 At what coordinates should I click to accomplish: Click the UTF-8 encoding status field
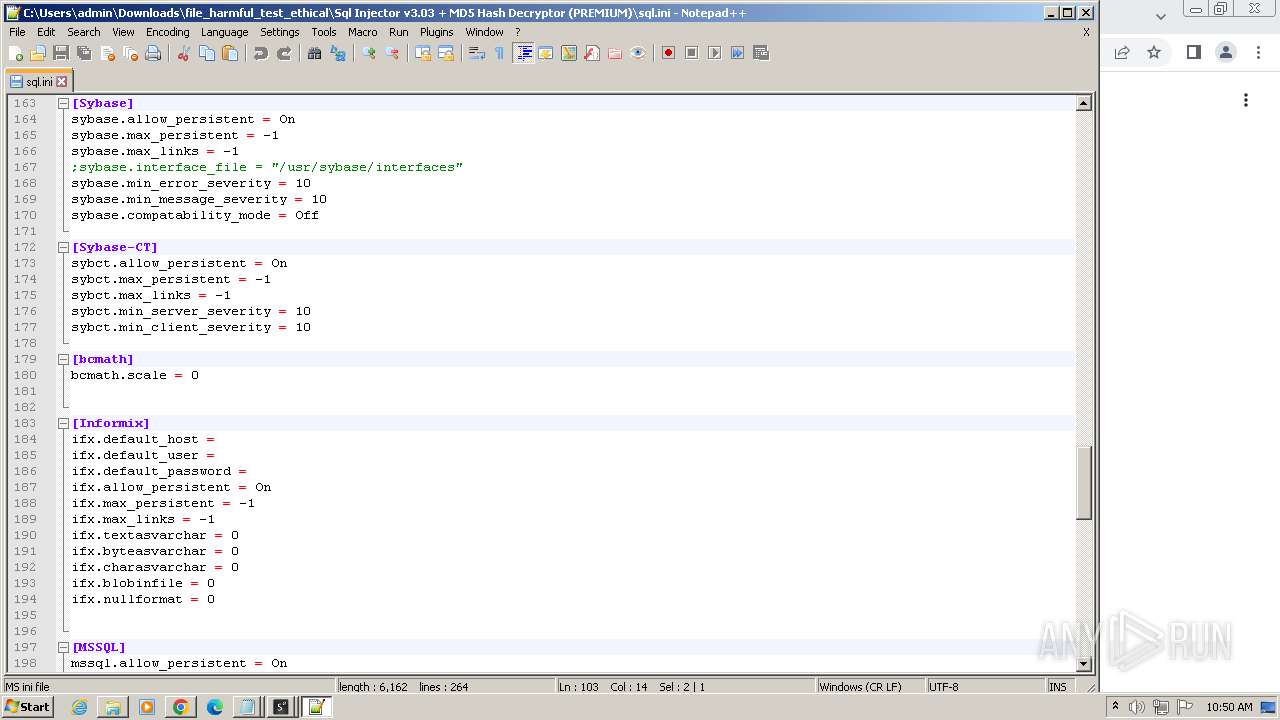click(984, 687)
